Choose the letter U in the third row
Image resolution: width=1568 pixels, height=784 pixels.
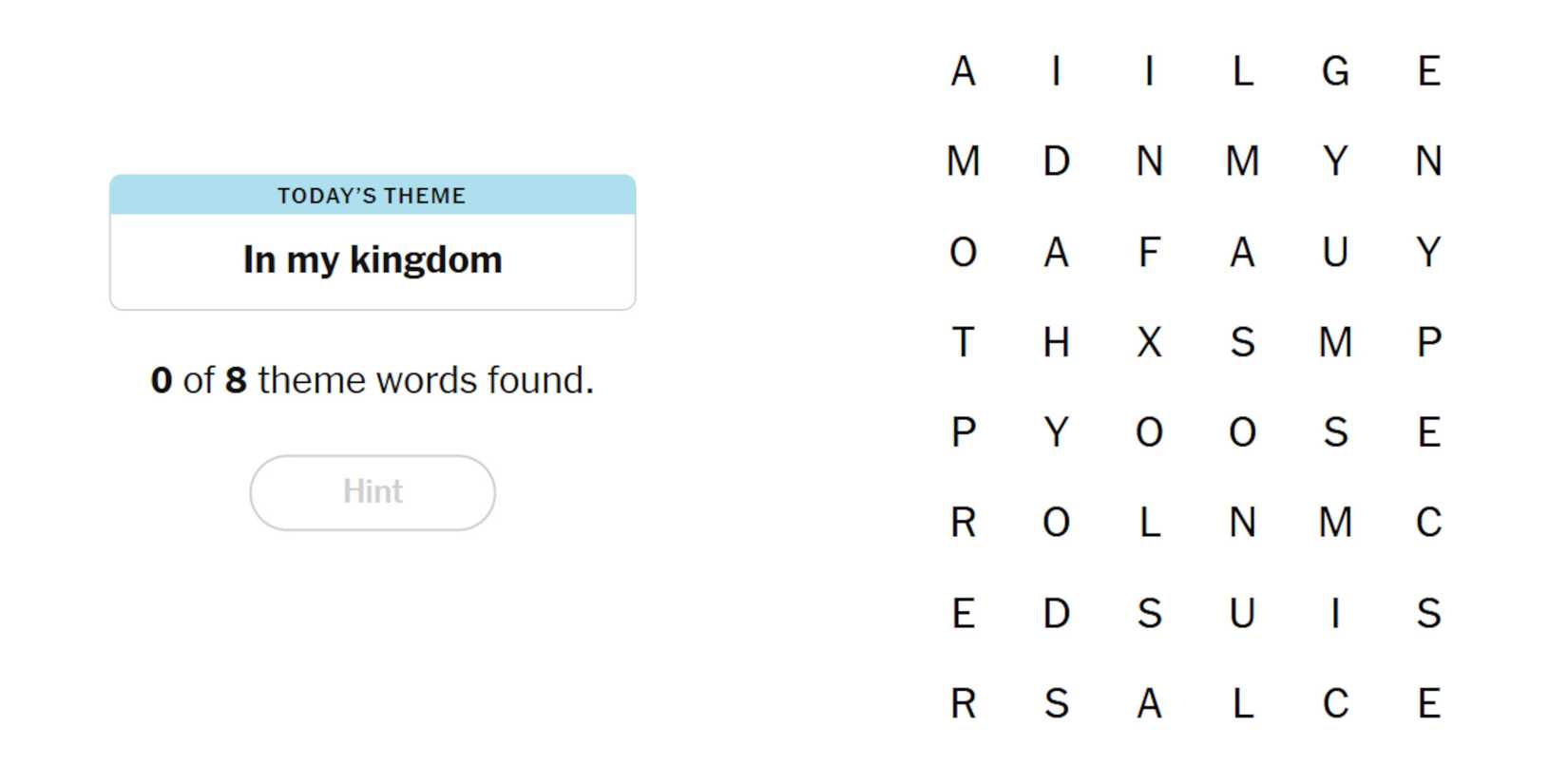[x=1335, y=253]
